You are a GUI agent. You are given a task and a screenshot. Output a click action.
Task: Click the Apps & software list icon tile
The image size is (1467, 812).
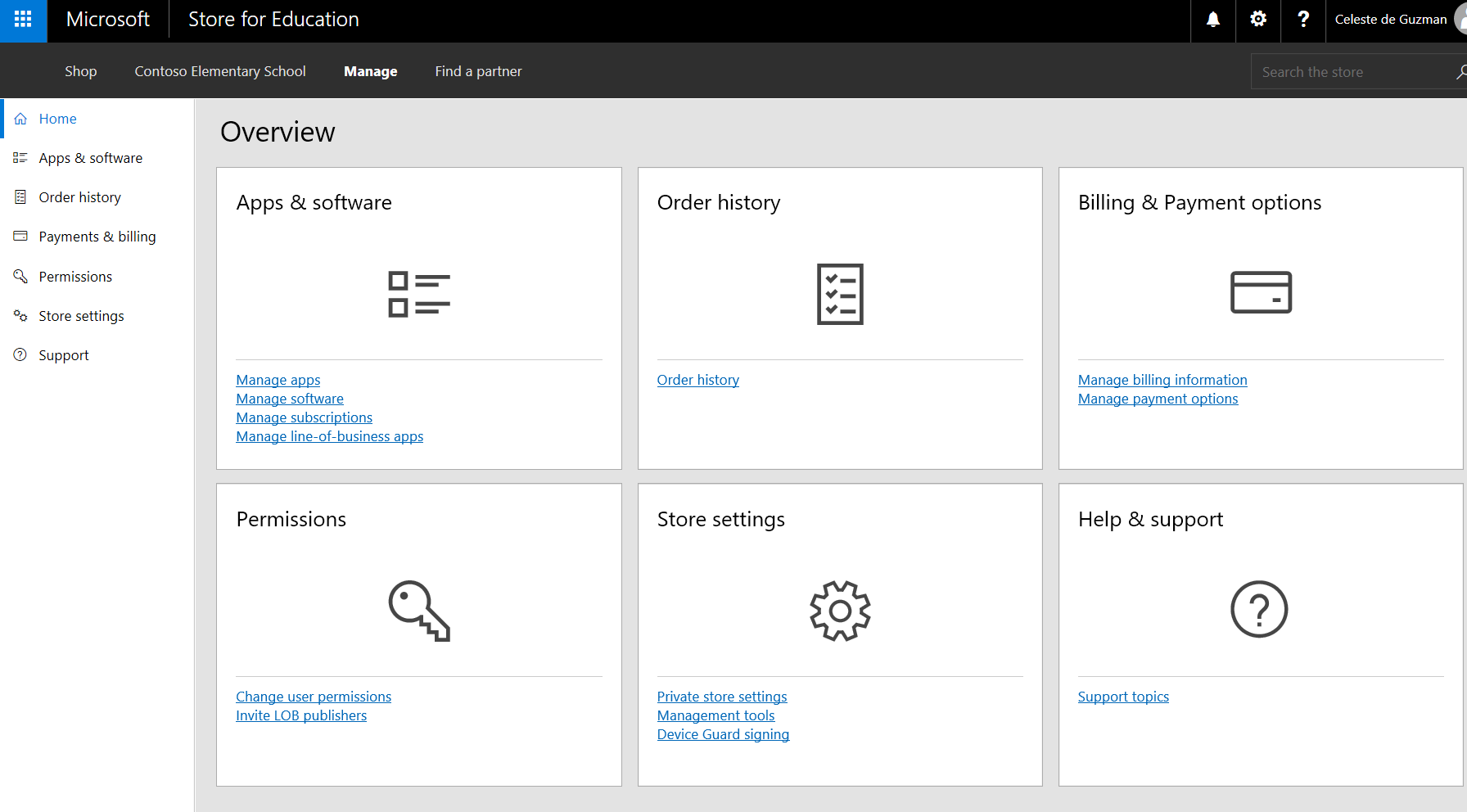(418, 294)
